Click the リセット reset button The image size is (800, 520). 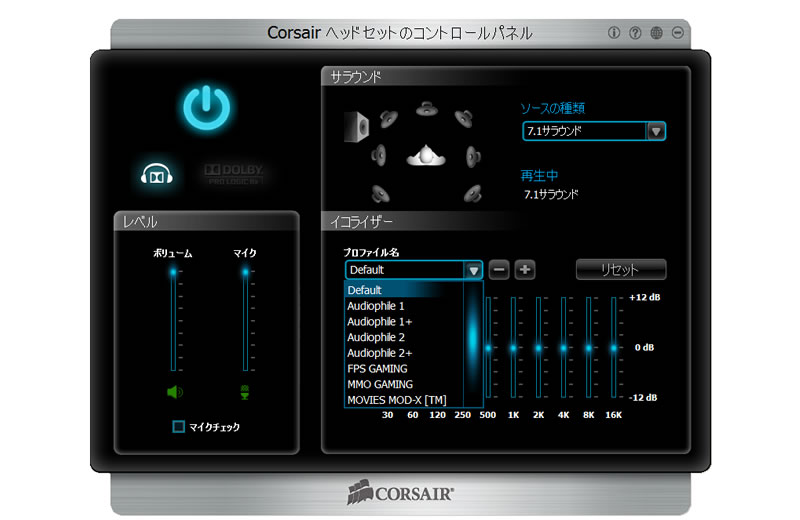click(621, 269)
